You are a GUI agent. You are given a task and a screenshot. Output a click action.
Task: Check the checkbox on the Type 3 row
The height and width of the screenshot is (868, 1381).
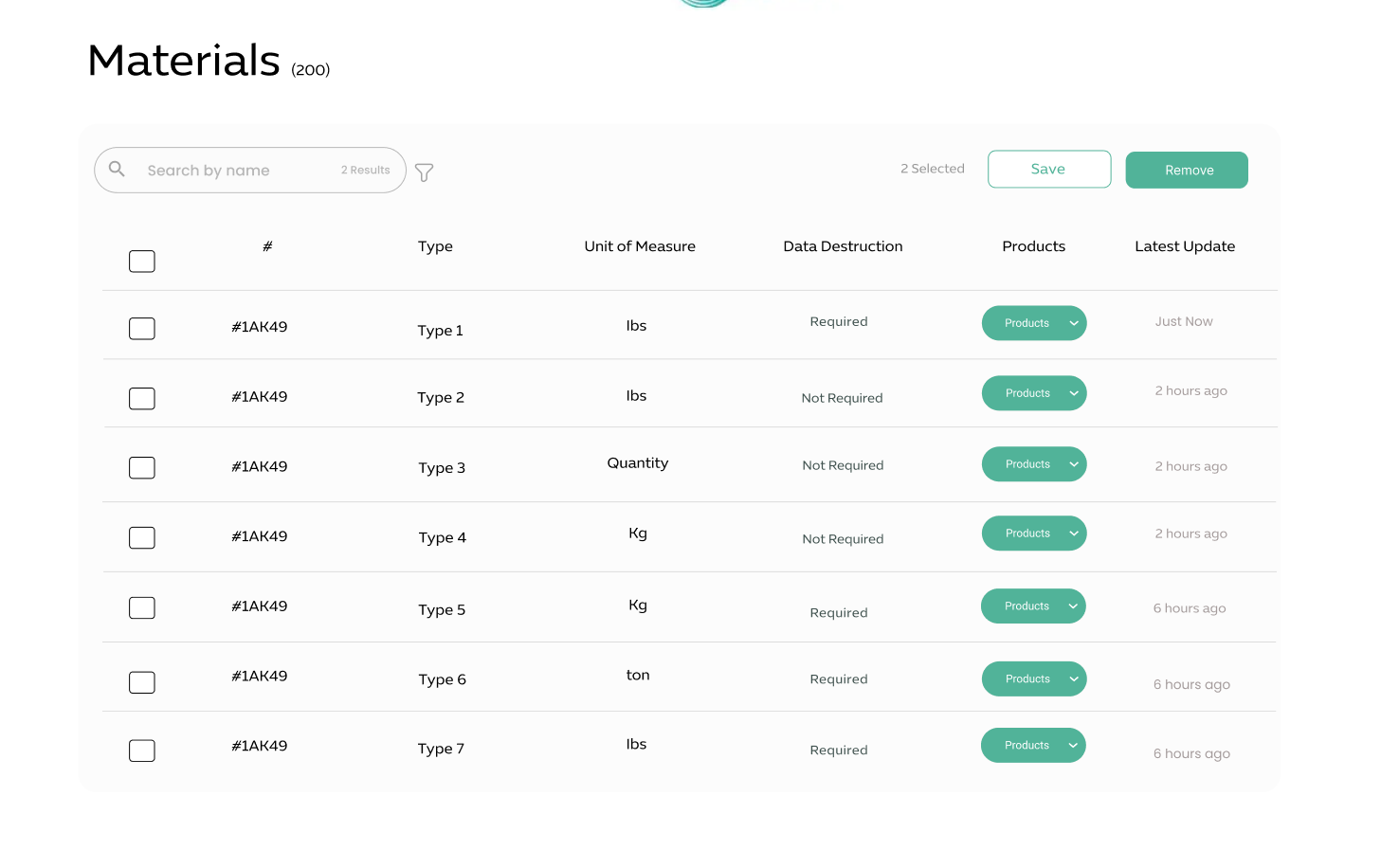(141, 467)
